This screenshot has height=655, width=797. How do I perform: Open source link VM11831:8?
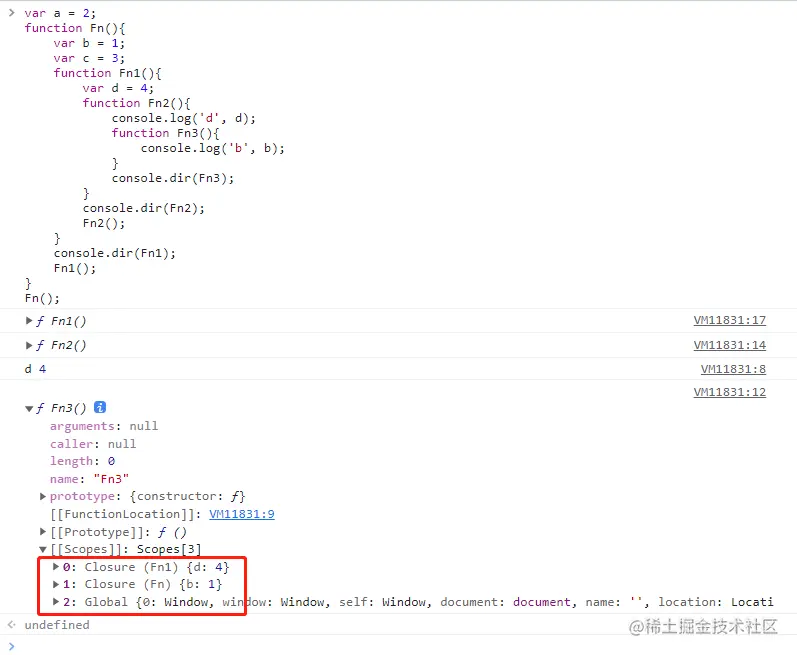pyautogui.click(x=733, y=369)
